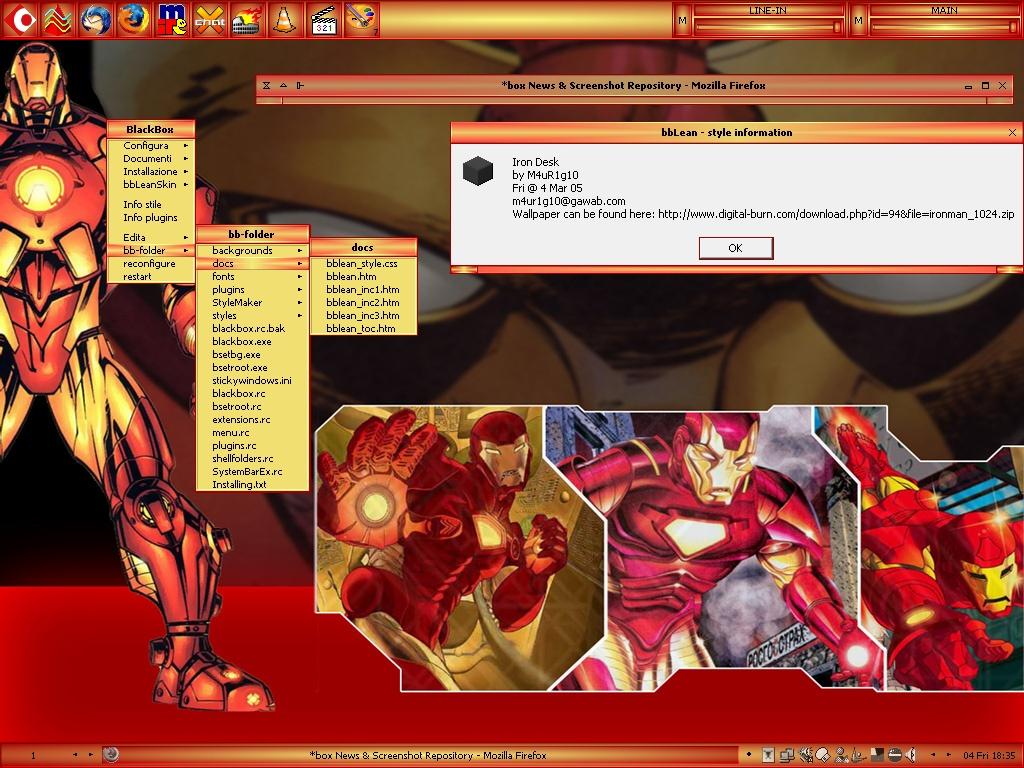
Task: Click the pin button on Firefox title bar
Action: pos(300,86)
